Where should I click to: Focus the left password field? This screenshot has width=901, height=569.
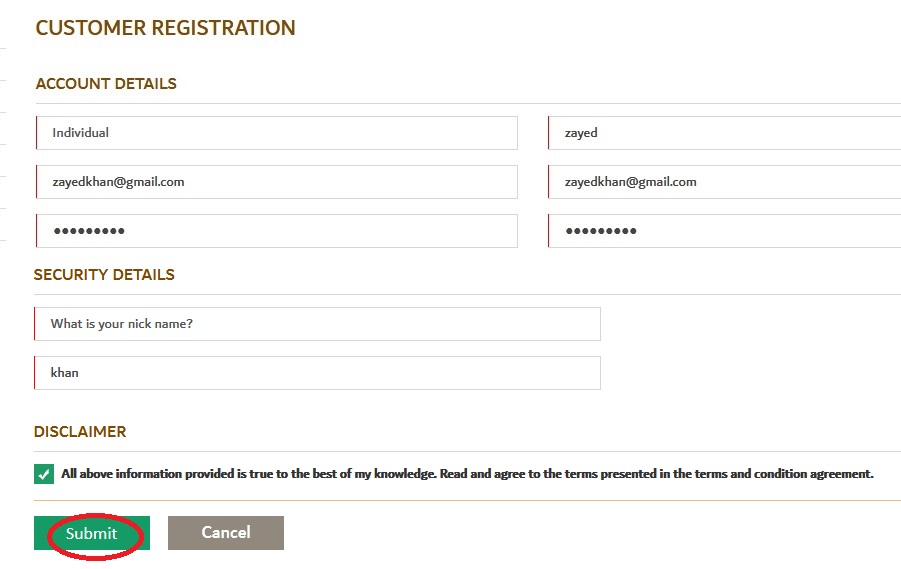click(x=276, y=231)
